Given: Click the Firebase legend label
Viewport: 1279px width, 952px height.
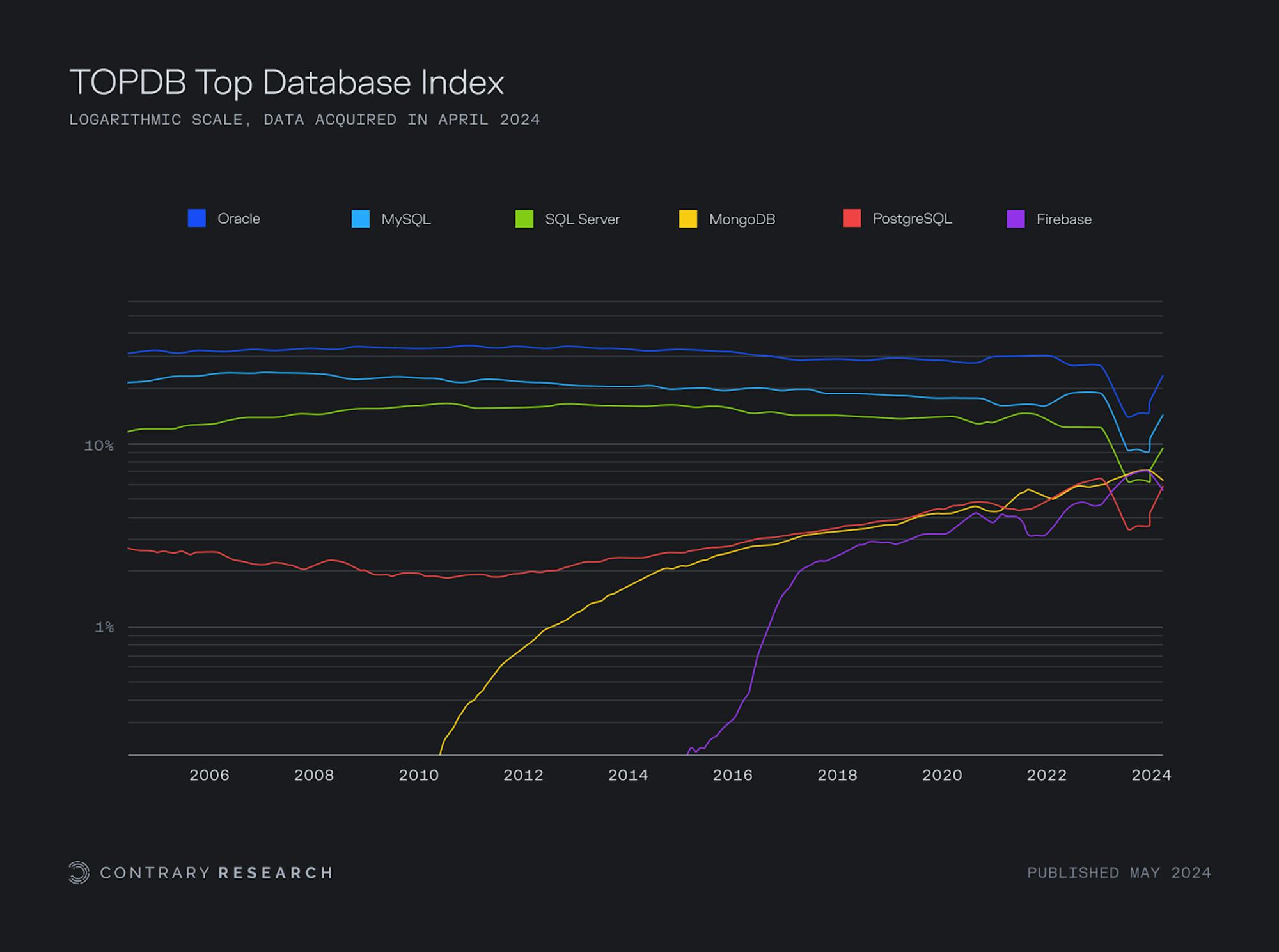Looking at the screenshot, I should point(1063,219).
